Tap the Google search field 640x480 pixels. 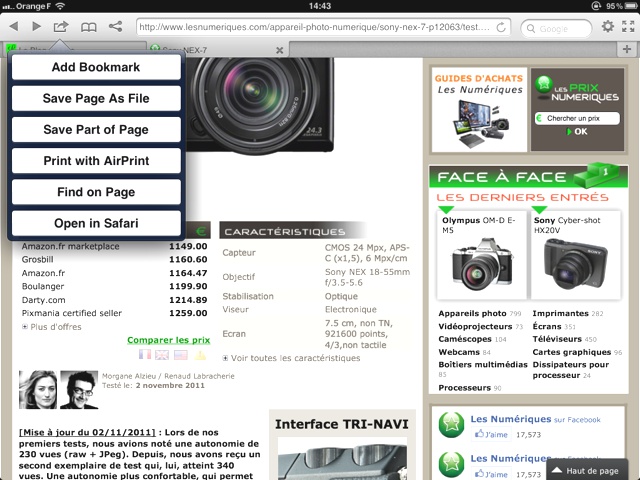pyautogui.click(x=565, y=28)
